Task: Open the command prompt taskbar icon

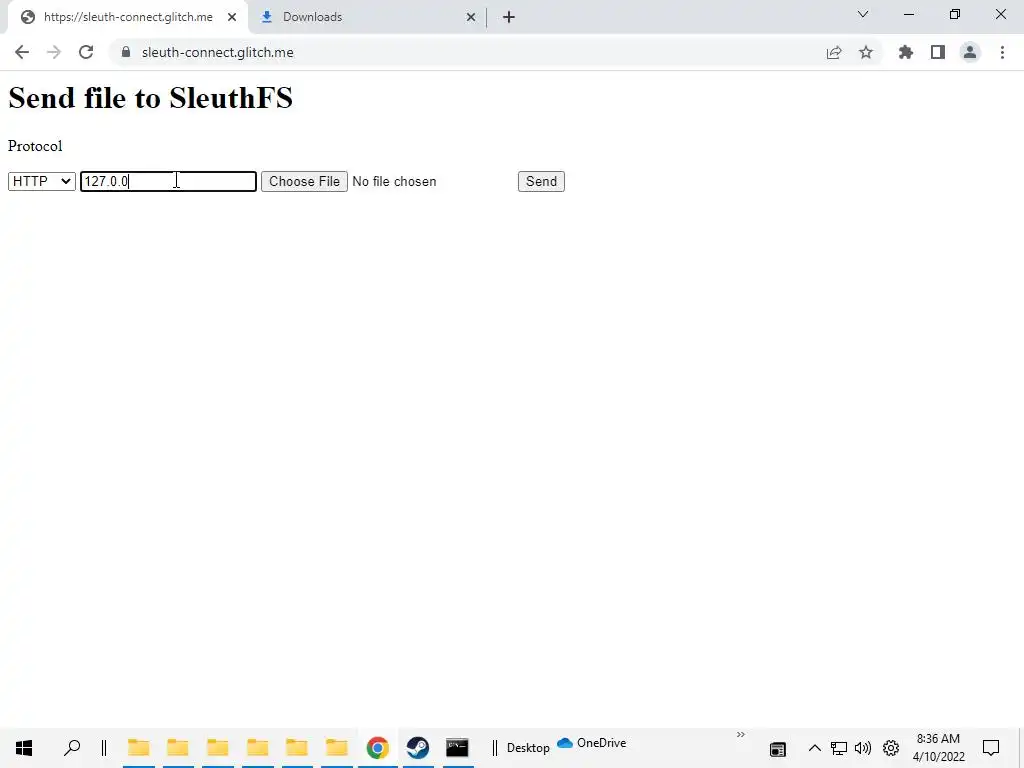Action: click(x=457, y=748)
